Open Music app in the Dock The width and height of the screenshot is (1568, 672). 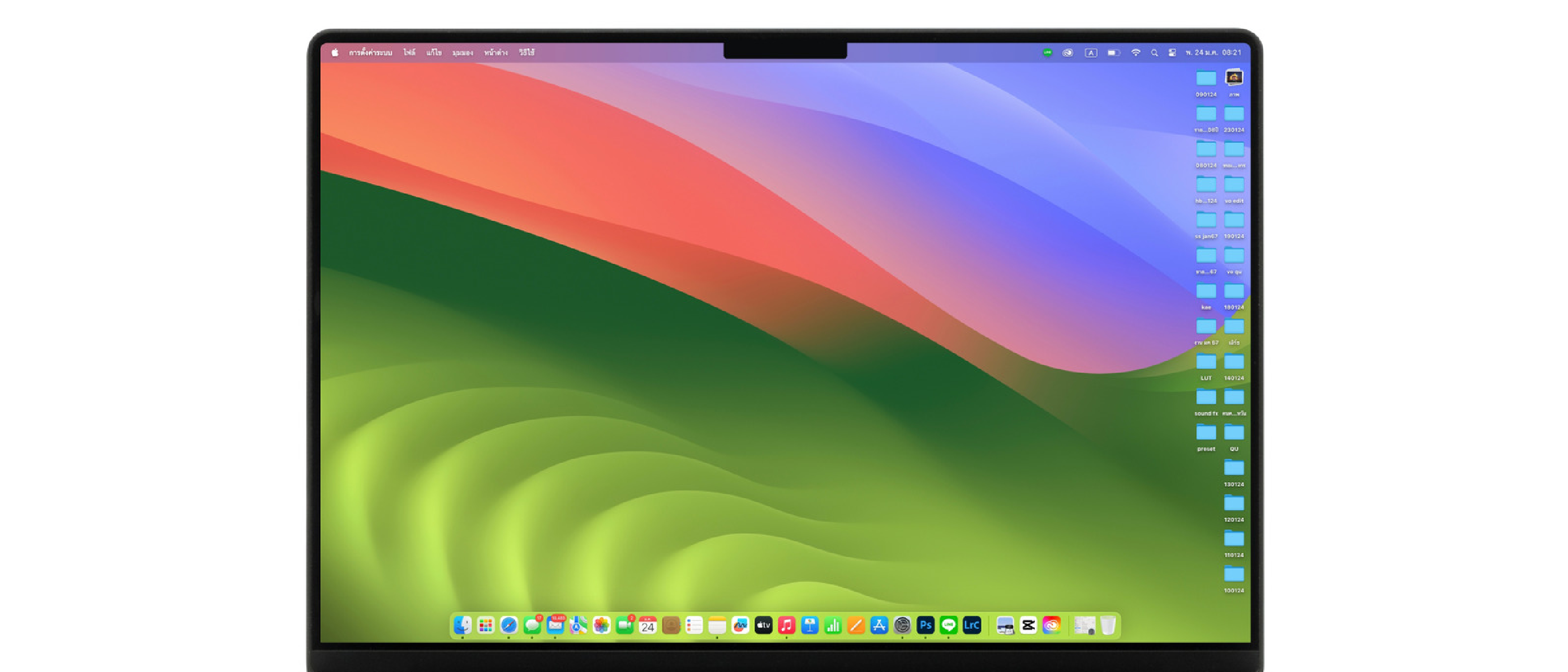(786, 625)
